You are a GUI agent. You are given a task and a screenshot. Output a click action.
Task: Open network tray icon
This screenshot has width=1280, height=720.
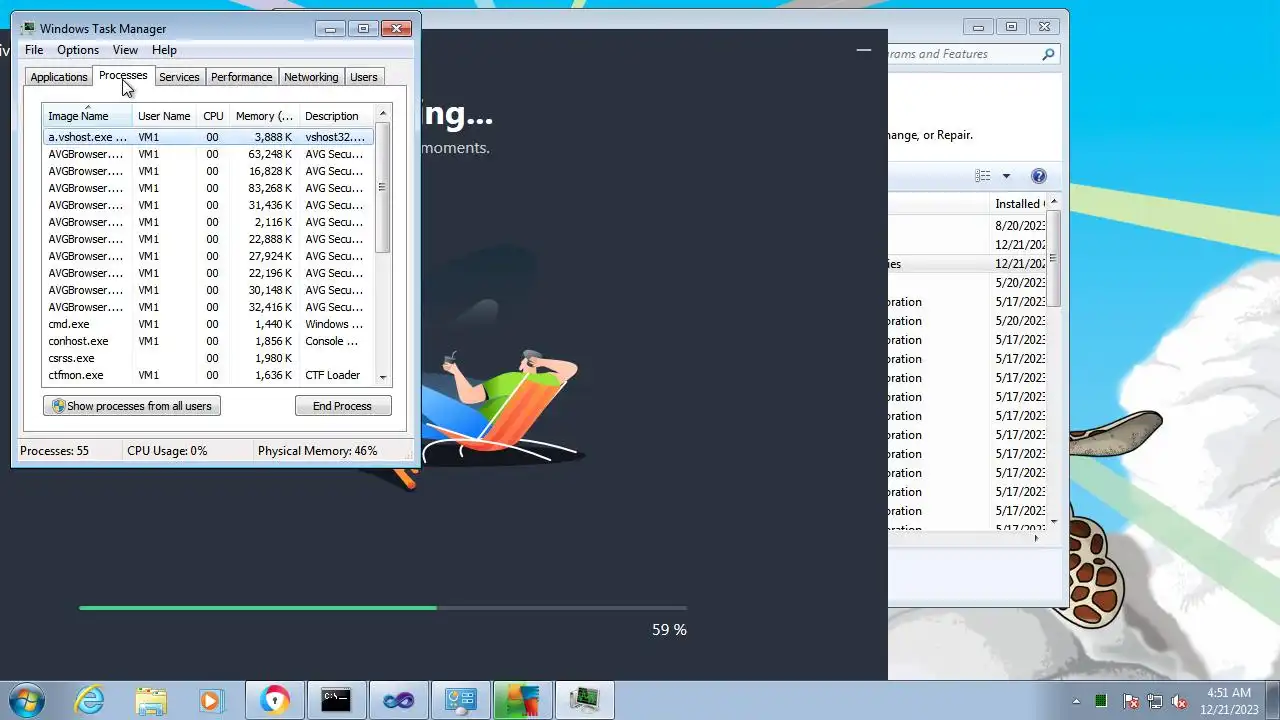point(1155,701)
